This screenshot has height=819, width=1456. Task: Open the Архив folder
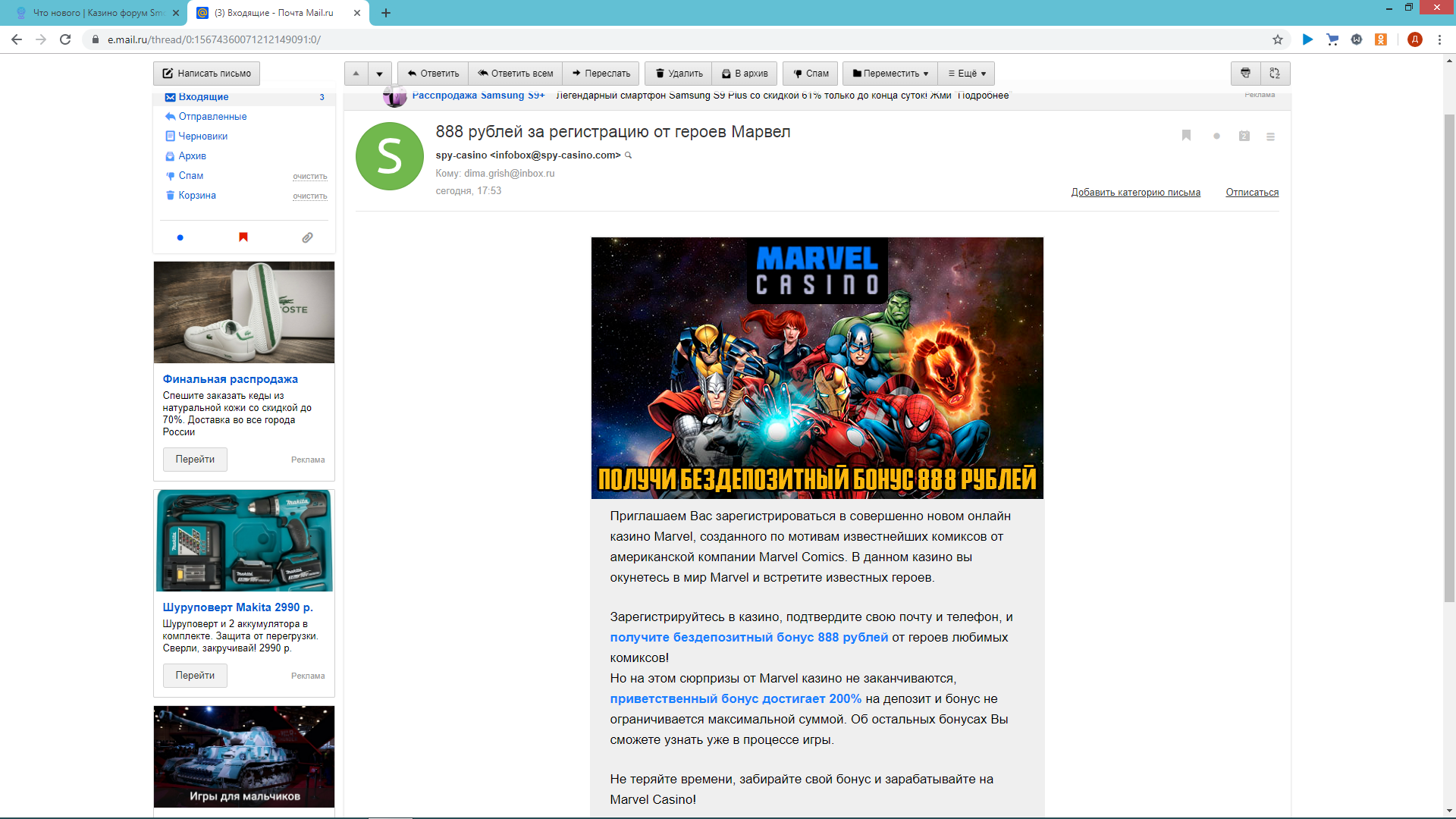pyautogui.click(x=192, y=156)
